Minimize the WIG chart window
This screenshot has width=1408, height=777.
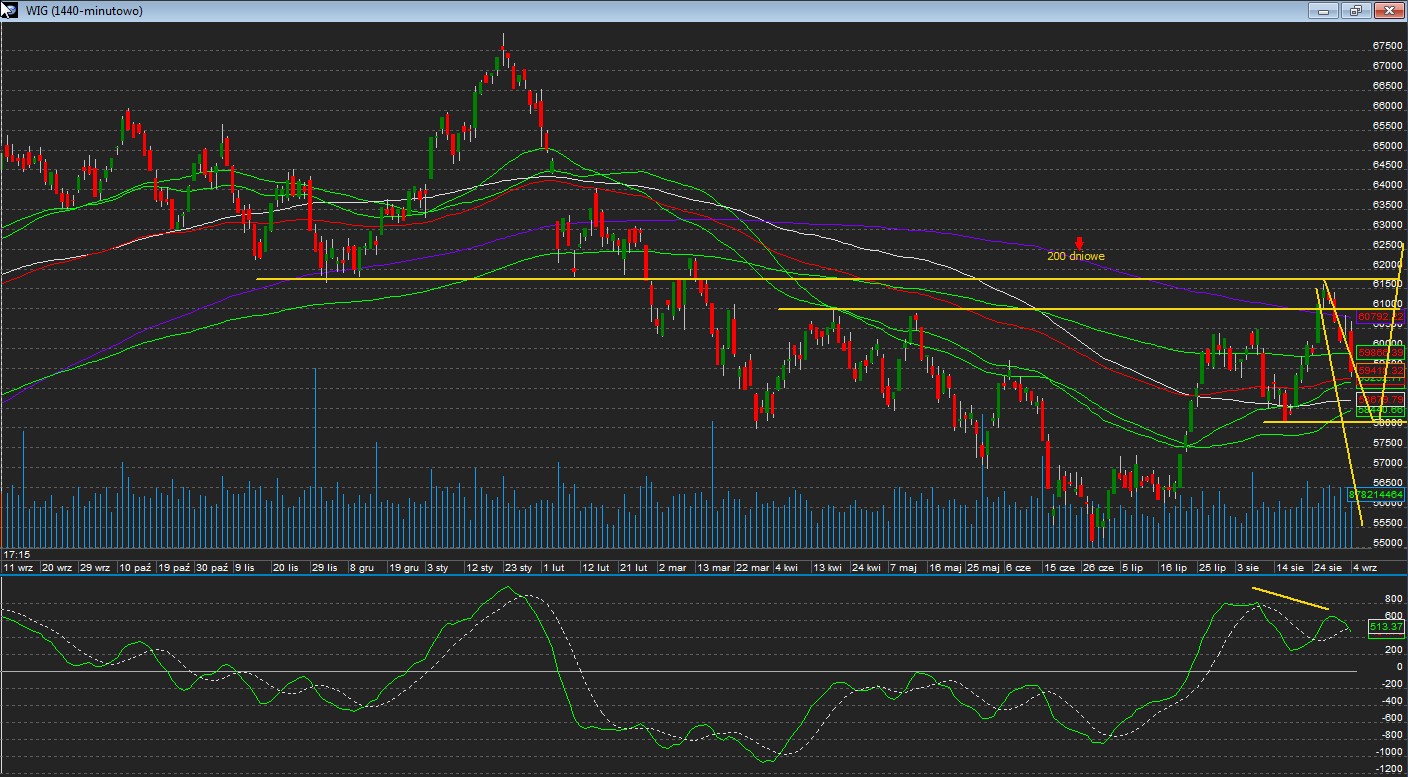[1323, 10]
